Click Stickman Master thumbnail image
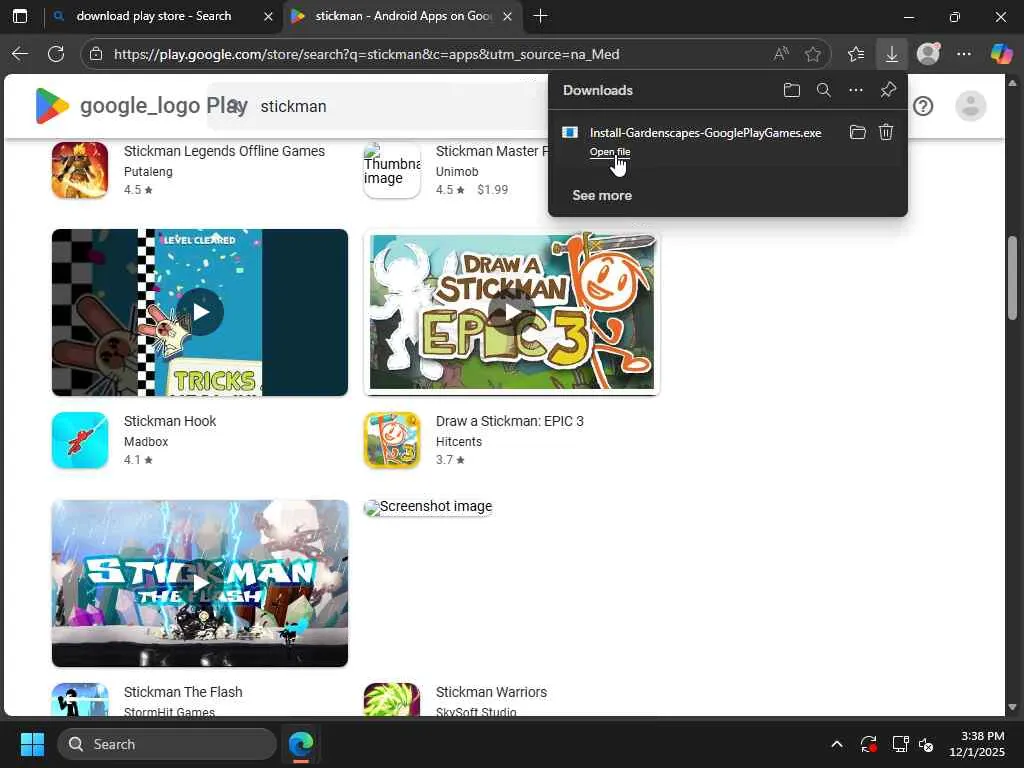Viewport: 1024px width, 768px height. (392, 170)
